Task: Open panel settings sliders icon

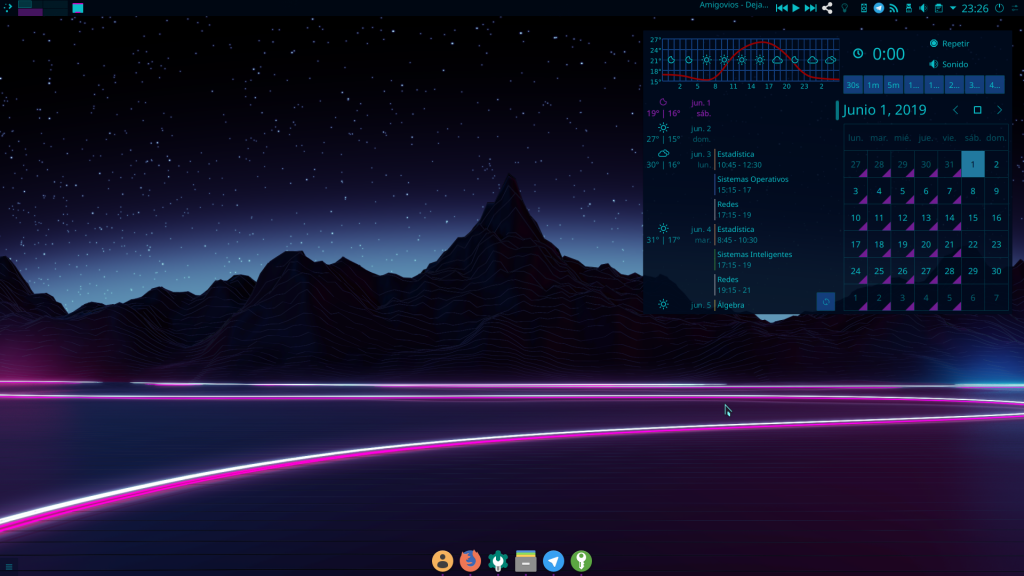Action: [x=1016, y=8]
